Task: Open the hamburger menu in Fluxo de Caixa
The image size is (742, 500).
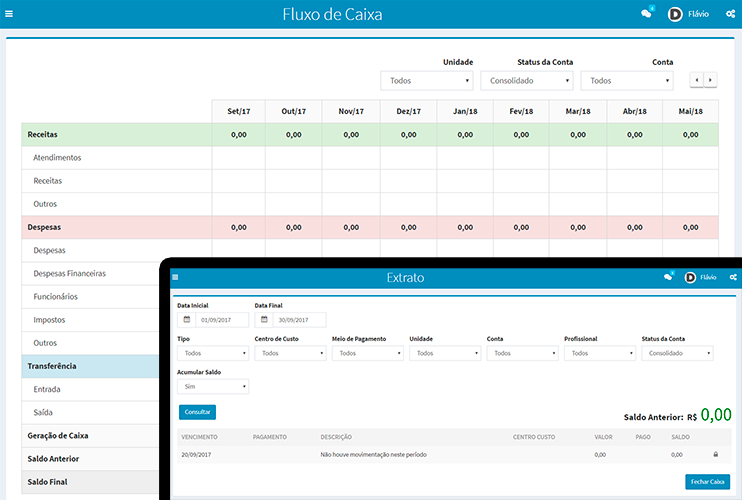Action: (x=9, y=15)
